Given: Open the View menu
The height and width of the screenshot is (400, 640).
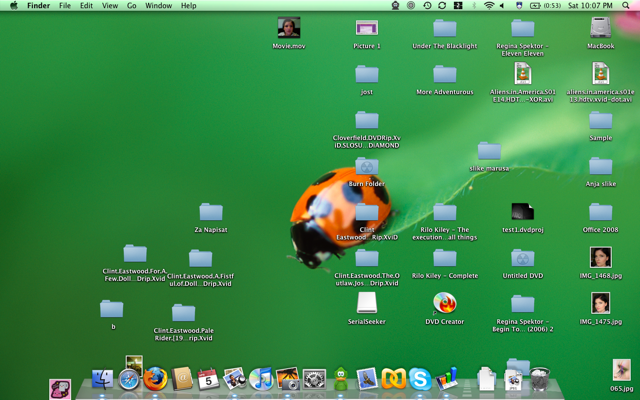Looking at the screenshot, I should [x=110, y=6].
